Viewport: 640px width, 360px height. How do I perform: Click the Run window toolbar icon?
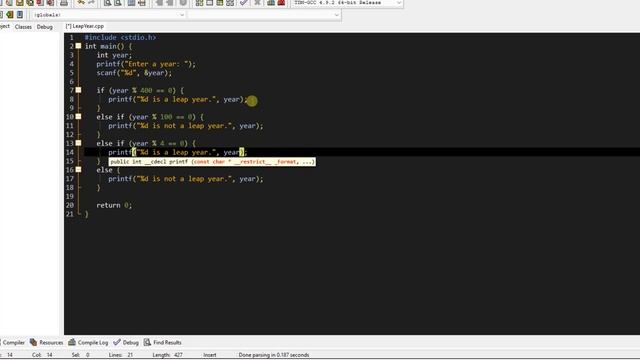pos(209,2)
